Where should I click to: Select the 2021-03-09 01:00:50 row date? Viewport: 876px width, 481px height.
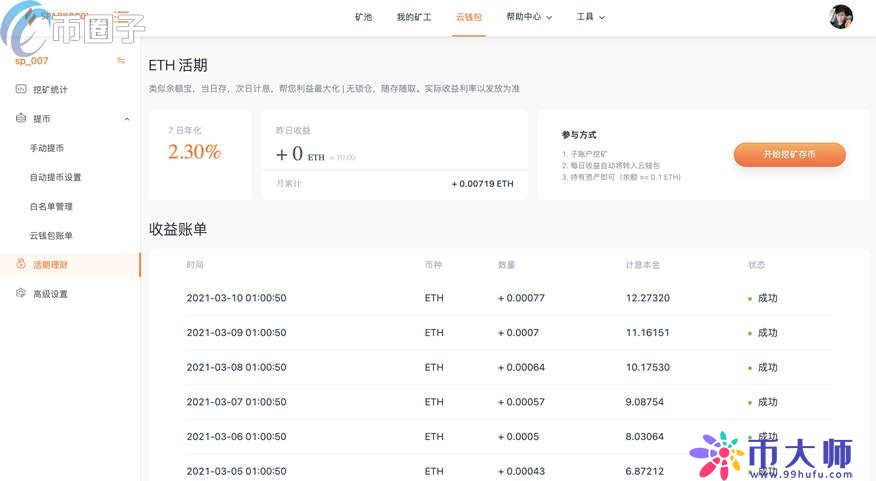[x=236, y=332]
